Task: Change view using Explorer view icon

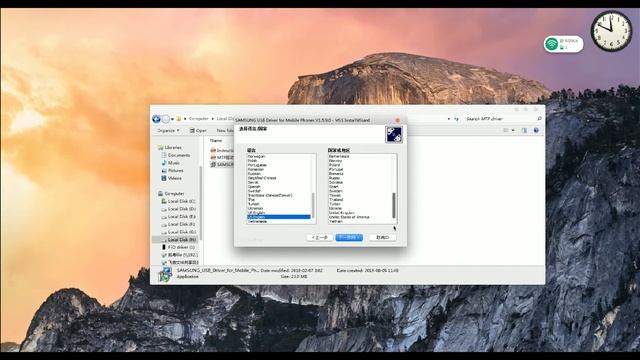Action: 506,130
